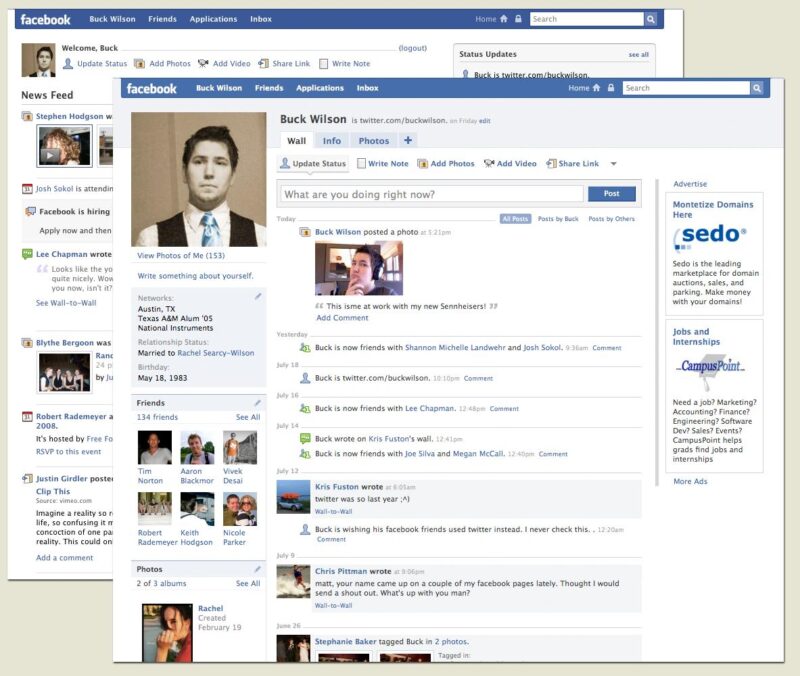Select the All Posts filter
The width and height of the screenshot is (800, 676).
click(x=515, y=219)
